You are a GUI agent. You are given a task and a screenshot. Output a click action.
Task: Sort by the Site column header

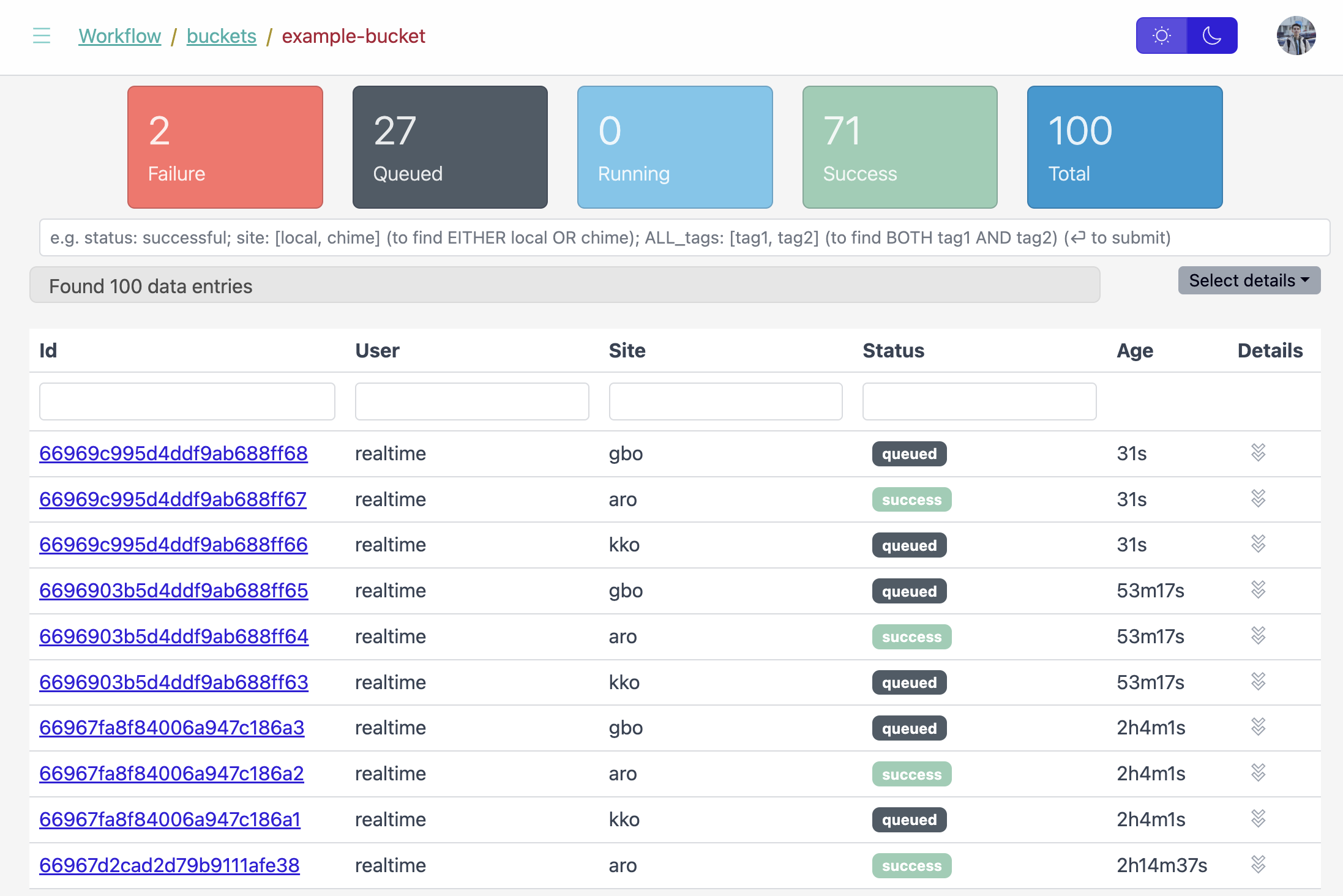(627, 351)
